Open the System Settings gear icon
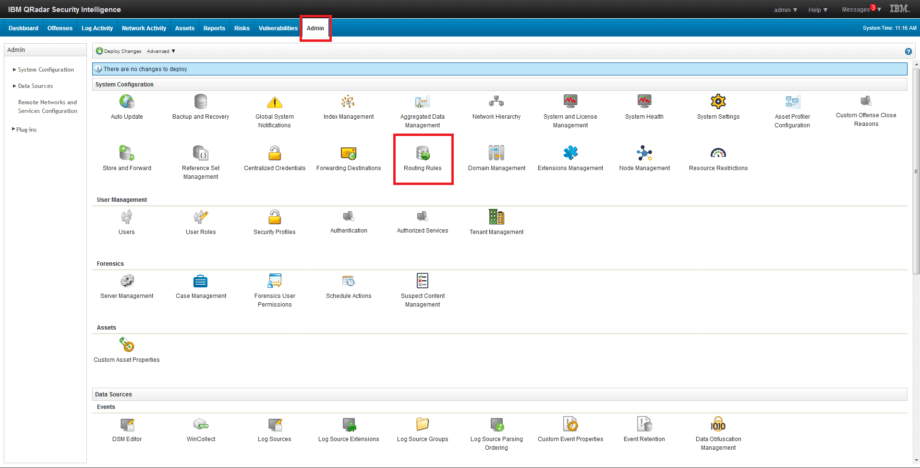 (x=718, y=101)
